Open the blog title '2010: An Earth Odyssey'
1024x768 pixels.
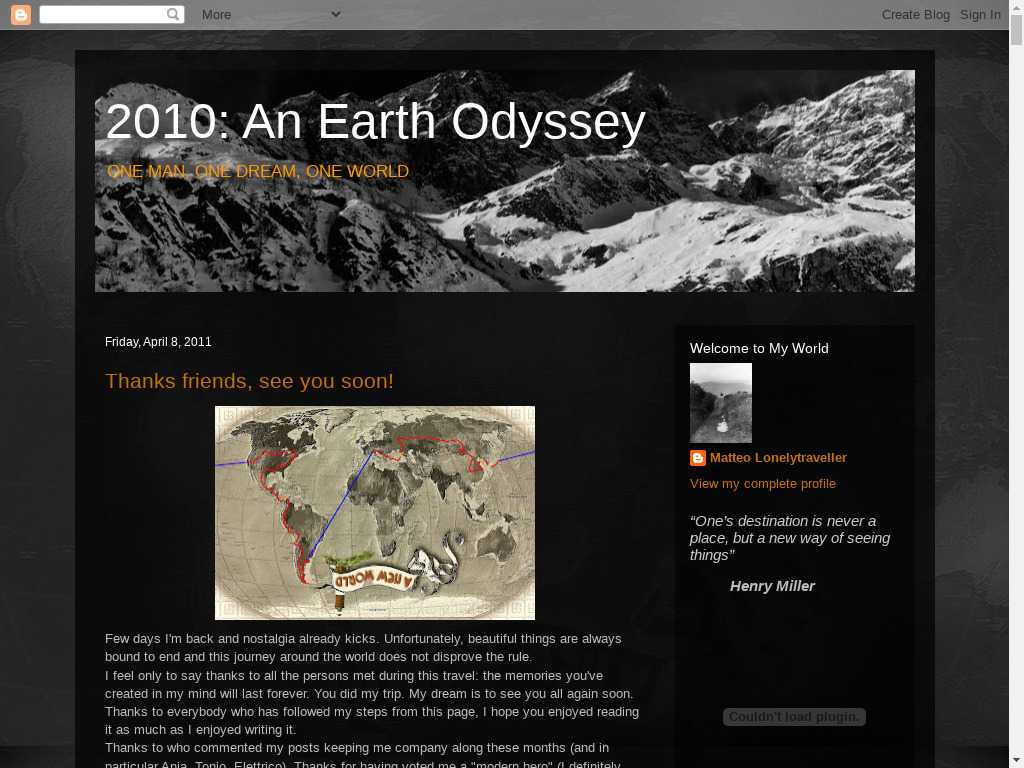pos(375,122)
